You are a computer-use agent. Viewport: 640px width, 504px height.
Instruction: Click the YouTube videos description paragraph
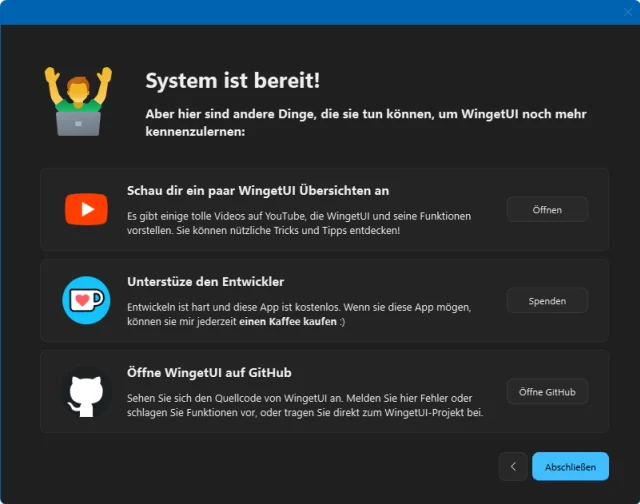(x=299, y=223)
